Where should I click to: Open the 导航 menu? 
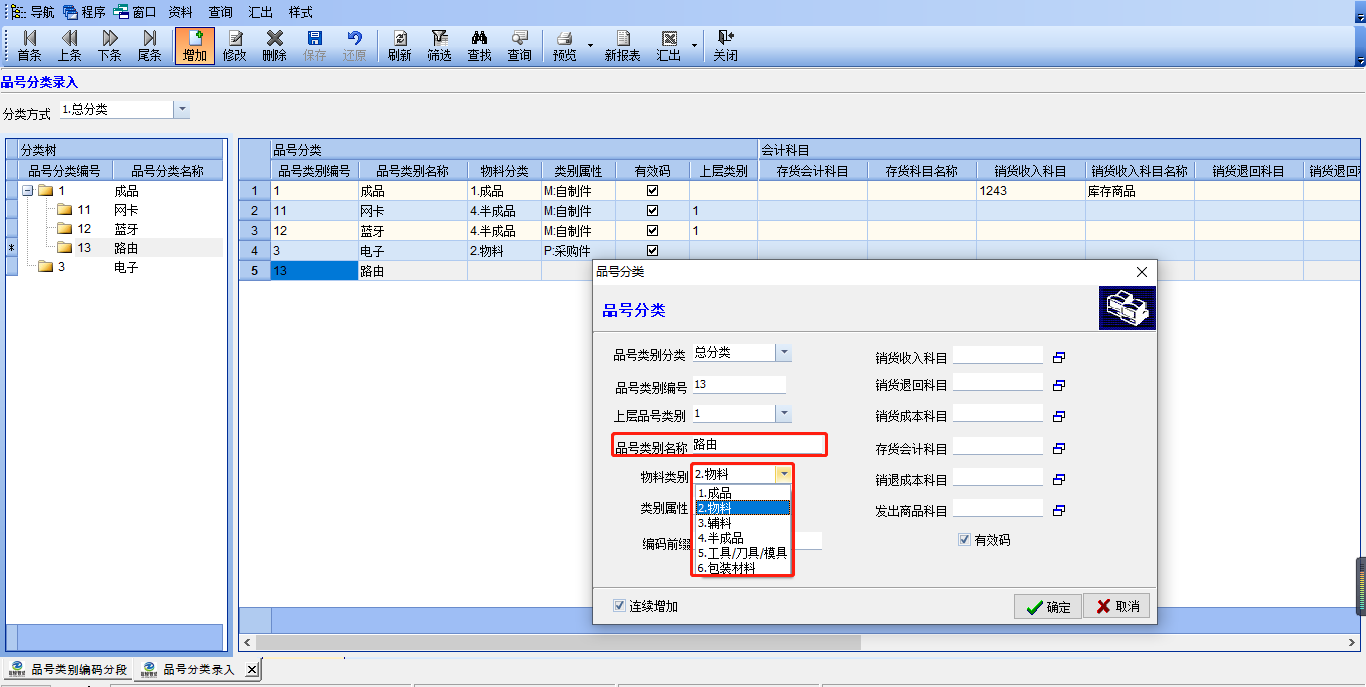[x=33, y=12]
